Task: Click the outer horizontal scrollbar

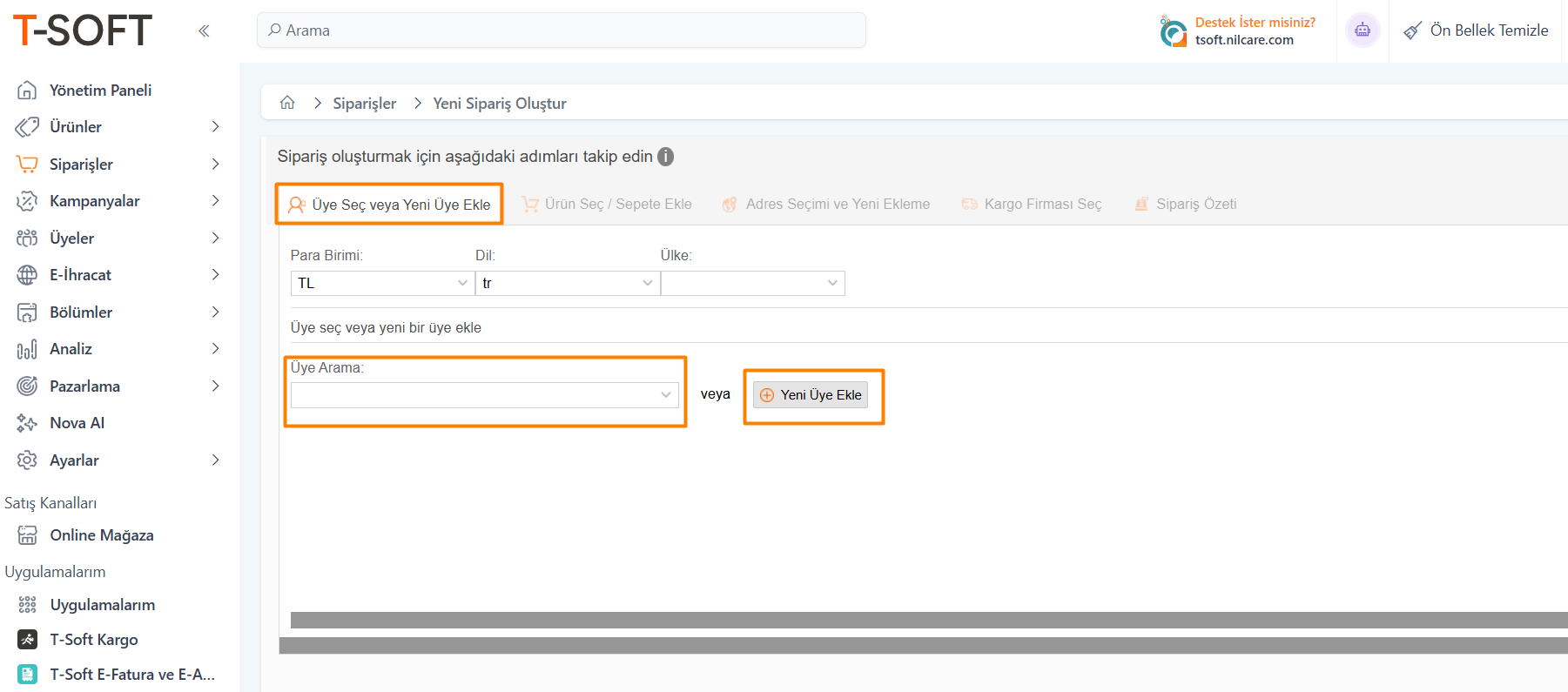Action: click(924, 645)
